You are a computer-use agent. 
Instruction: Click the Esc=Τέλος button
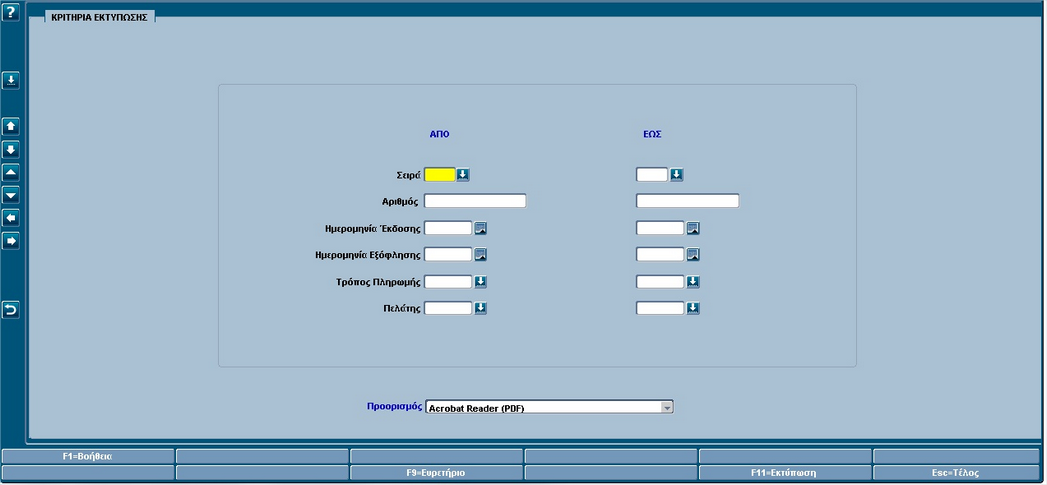956,473
